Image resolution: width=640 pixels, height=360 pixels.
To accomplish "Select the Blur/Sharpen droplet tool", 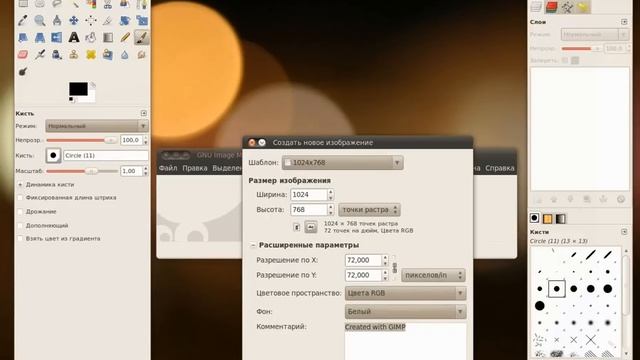I will click(x=125, y=54).
